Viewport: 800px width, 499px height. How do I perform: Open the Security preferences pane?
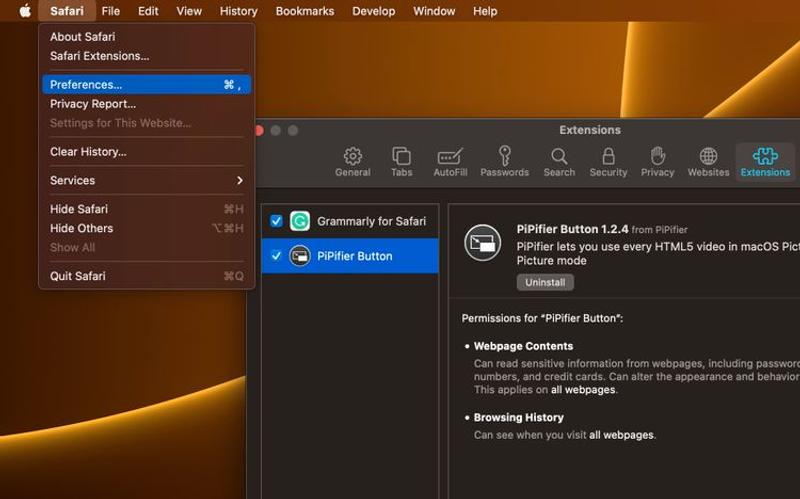[608, 162]
